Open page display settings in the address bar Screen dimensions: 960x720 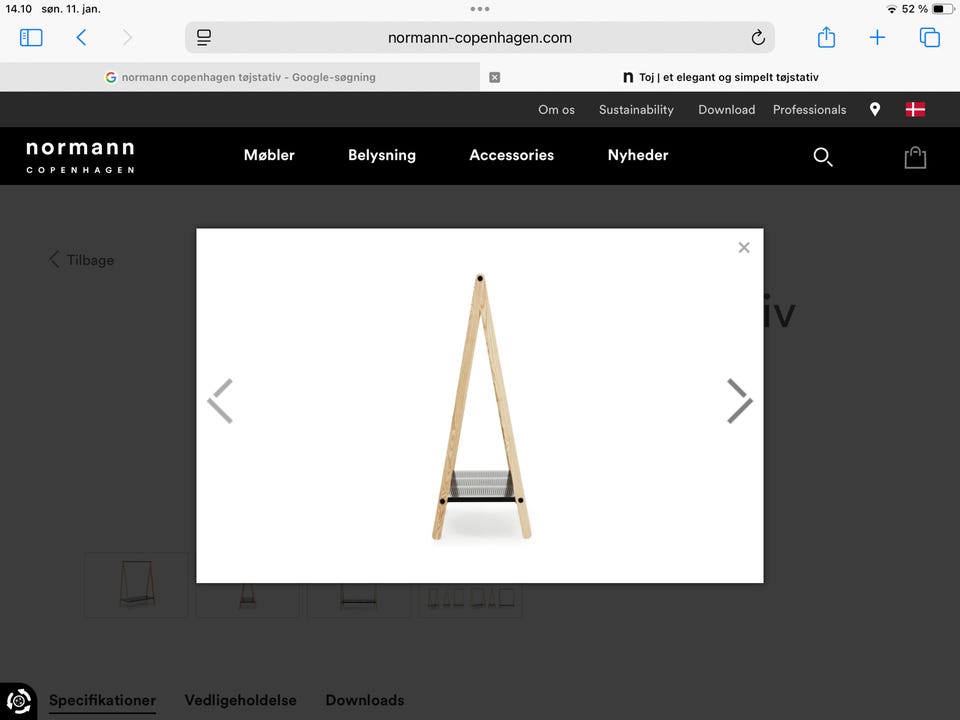204,37
